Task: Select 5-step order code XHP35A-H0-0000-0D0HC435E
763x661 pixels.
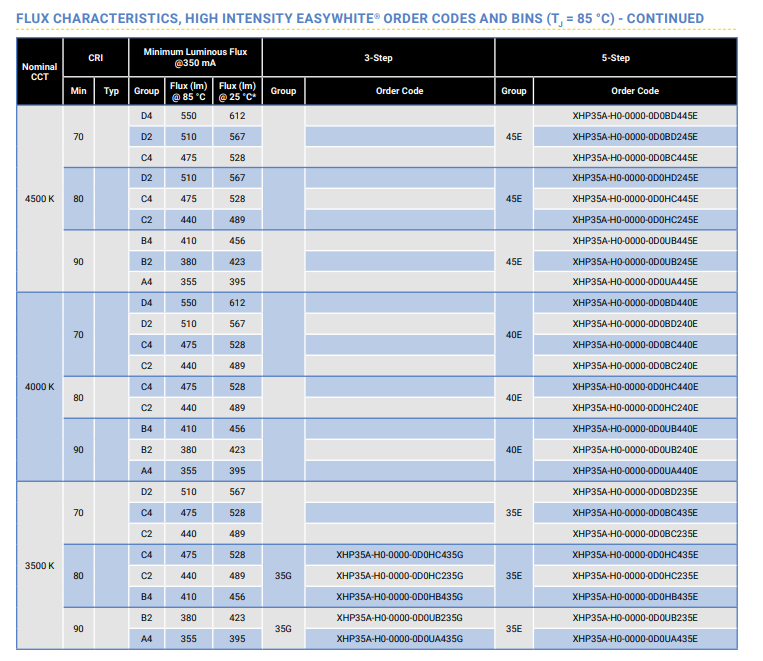Action: coord(635,555)
